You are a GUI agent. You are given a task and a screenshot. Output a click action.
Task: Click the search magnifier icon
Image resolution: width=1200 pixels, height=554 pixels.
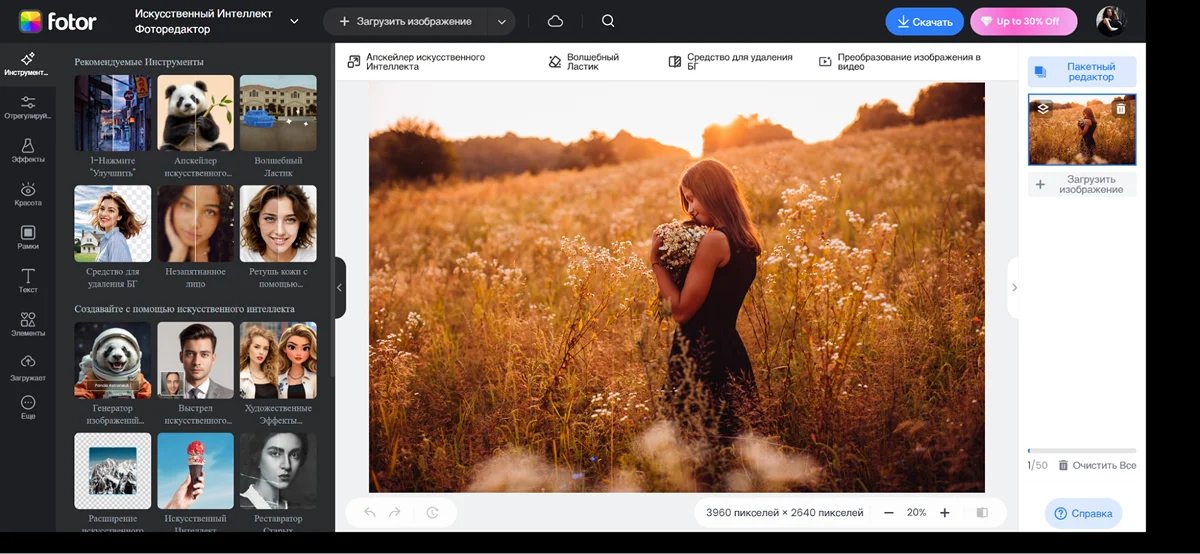pyautogui.click(x=608, y=21)
